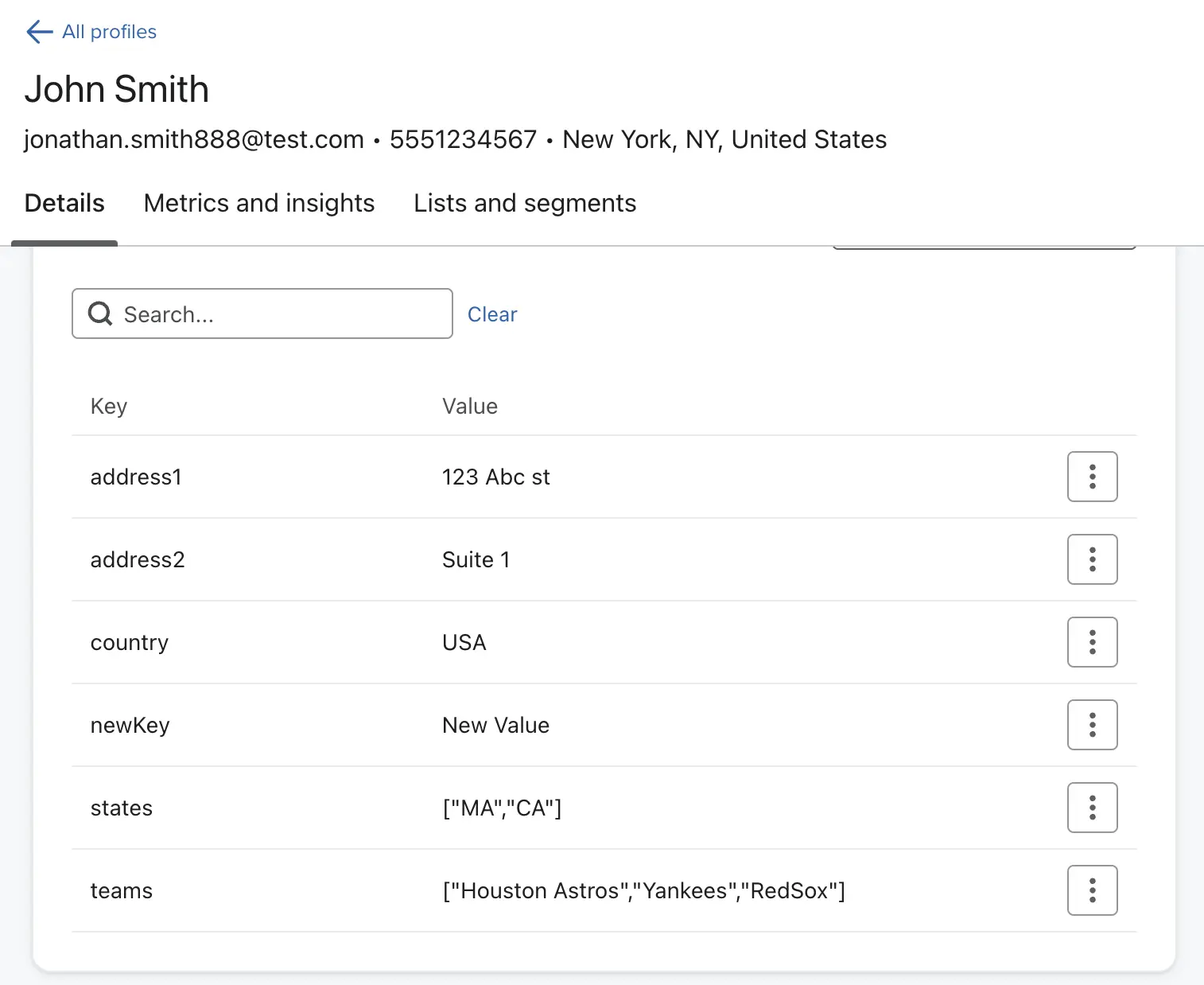This screenshot has height=985, width=1204.
Task: Click the Key column header
Action: pos(109,407)
